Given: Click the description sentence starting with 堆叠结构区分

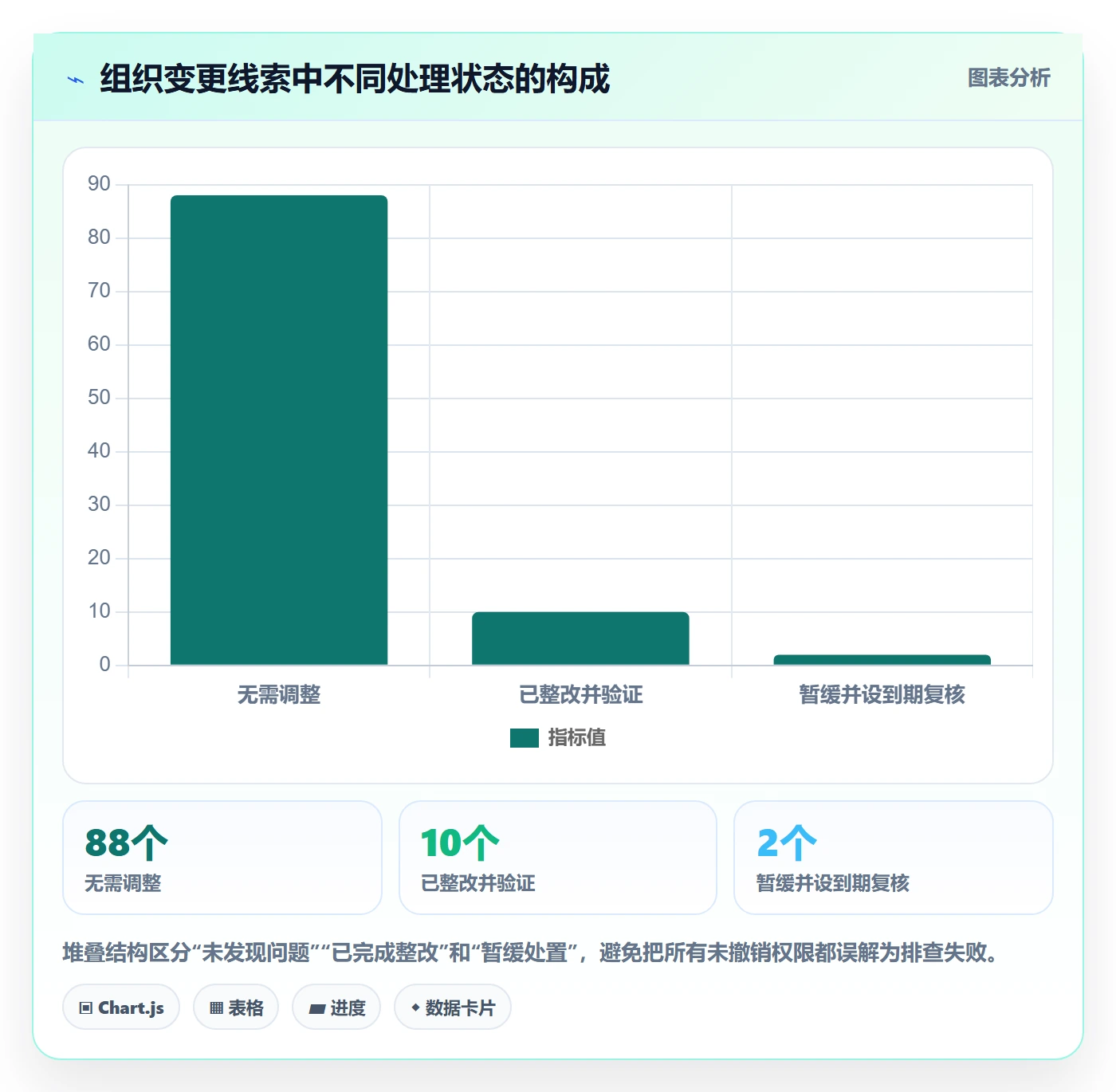Looking at the screenshot, I should [x=532, y=953].
